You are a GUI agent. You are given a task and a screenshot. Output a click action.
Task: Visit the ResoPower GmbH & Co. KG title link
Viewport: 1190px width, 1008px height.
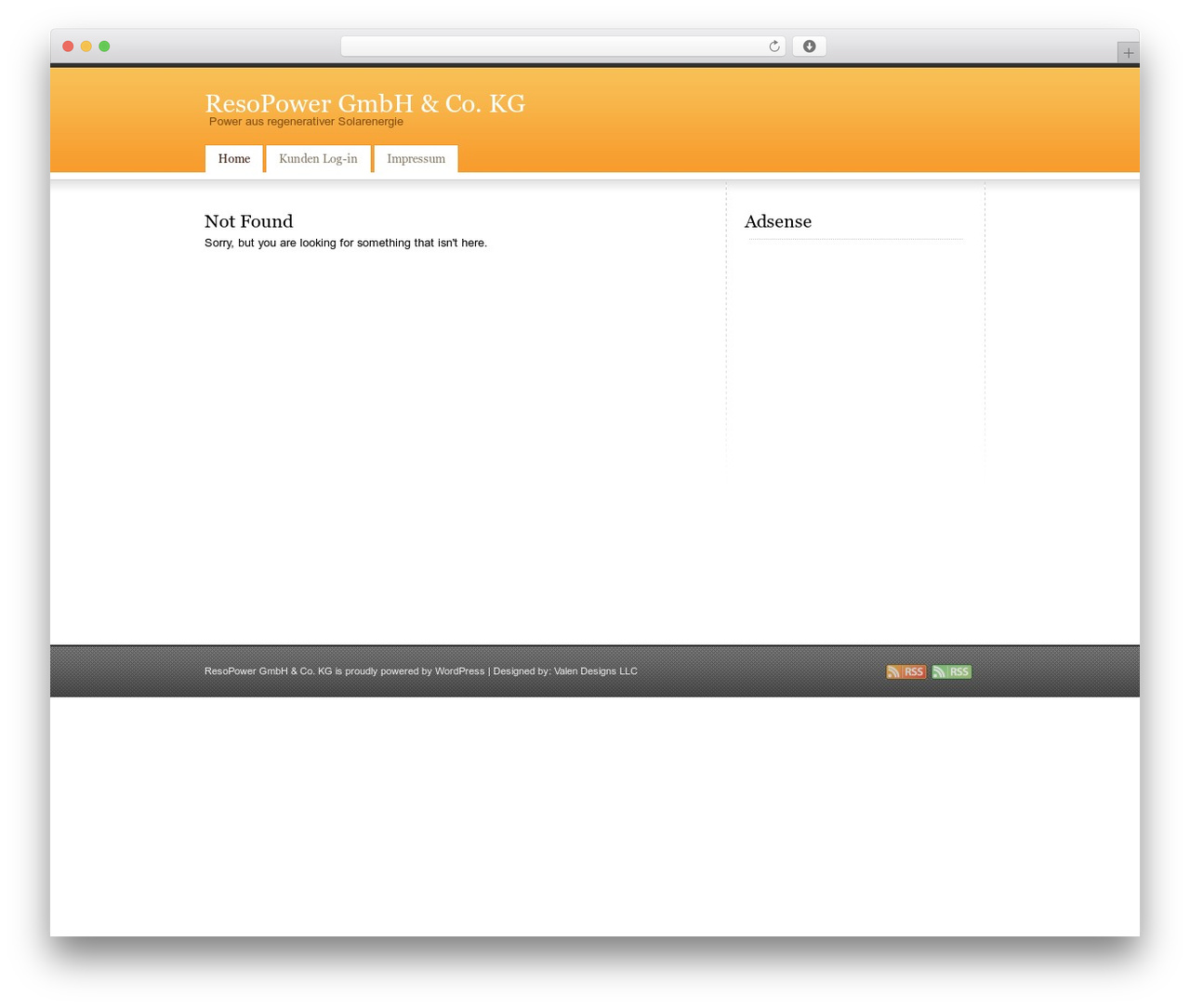pyautogui.click(x=364, y=103)
